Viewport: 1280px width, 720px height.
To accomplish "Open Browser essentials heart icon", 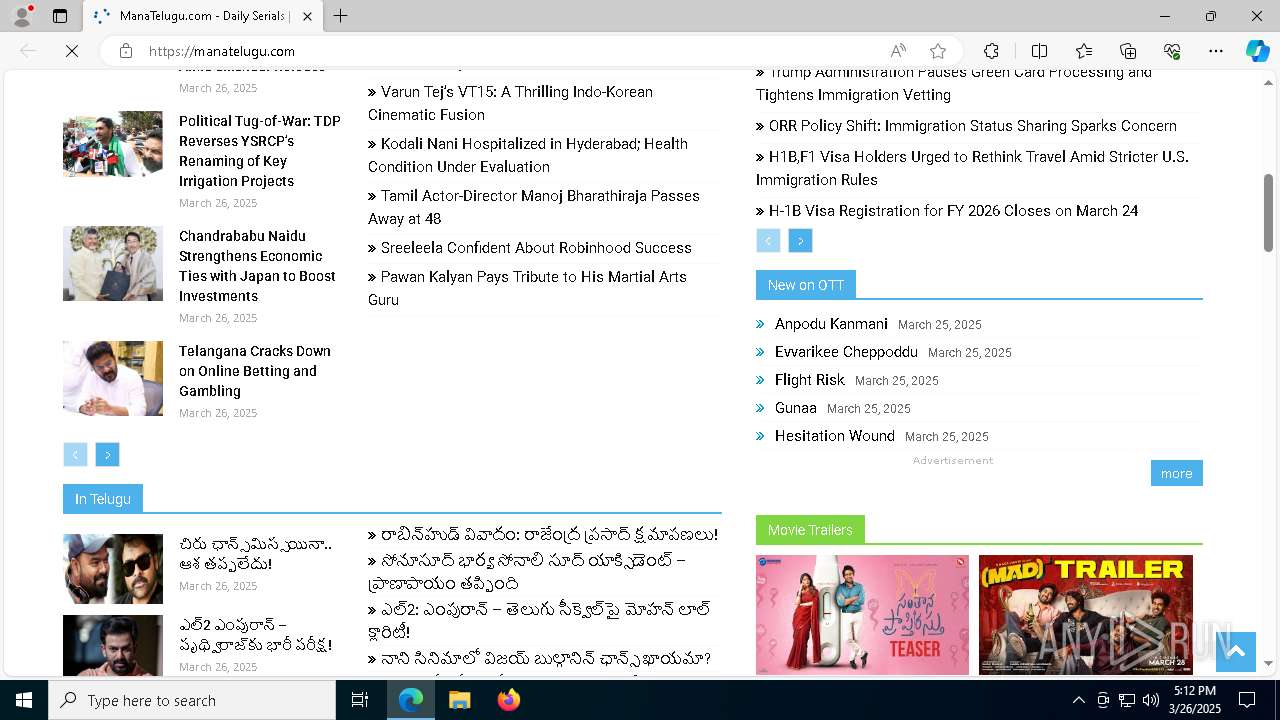I will [x=1172, y=51].
